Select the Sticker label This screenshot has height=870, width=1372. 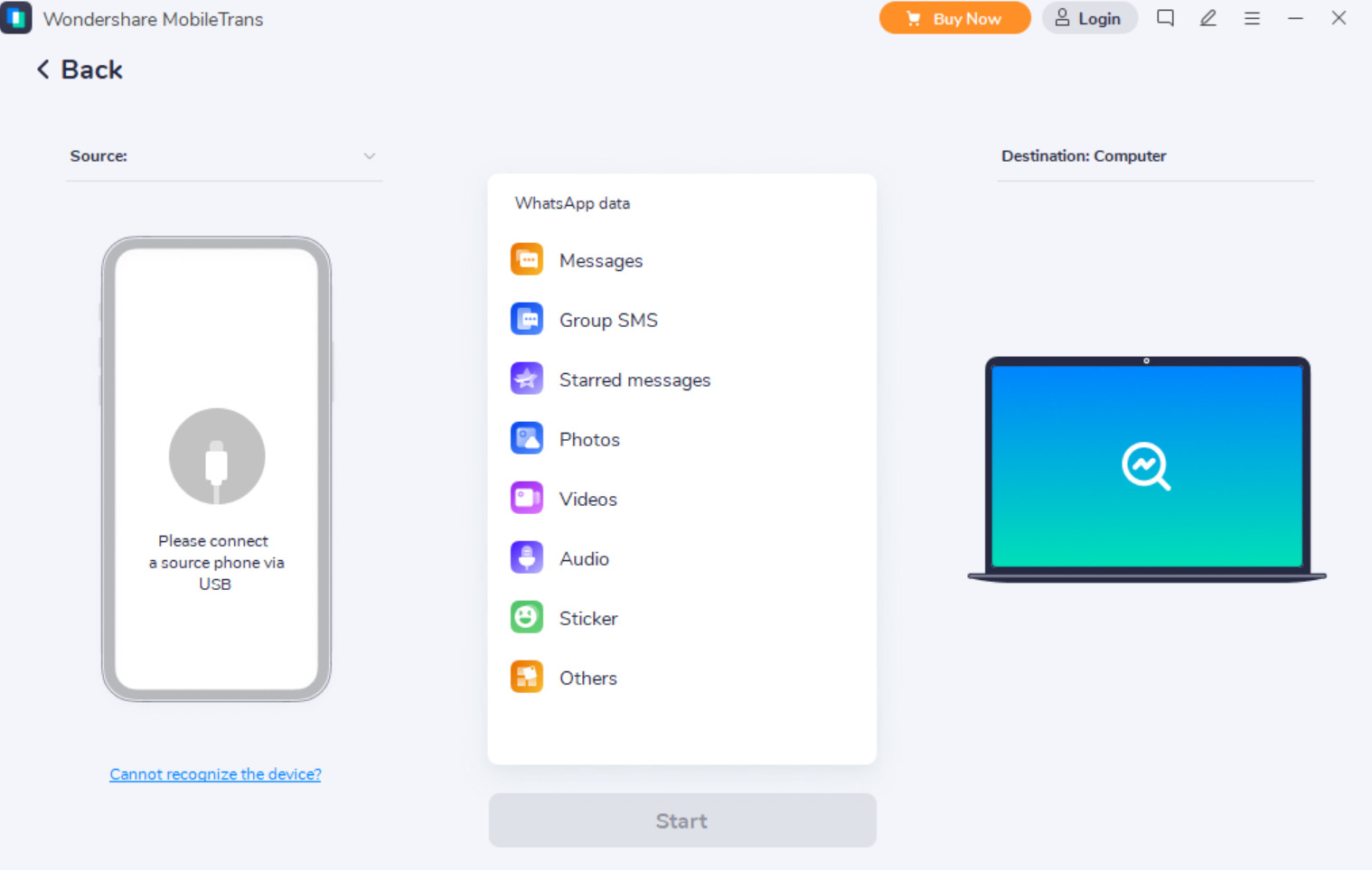tap(588, 619)
